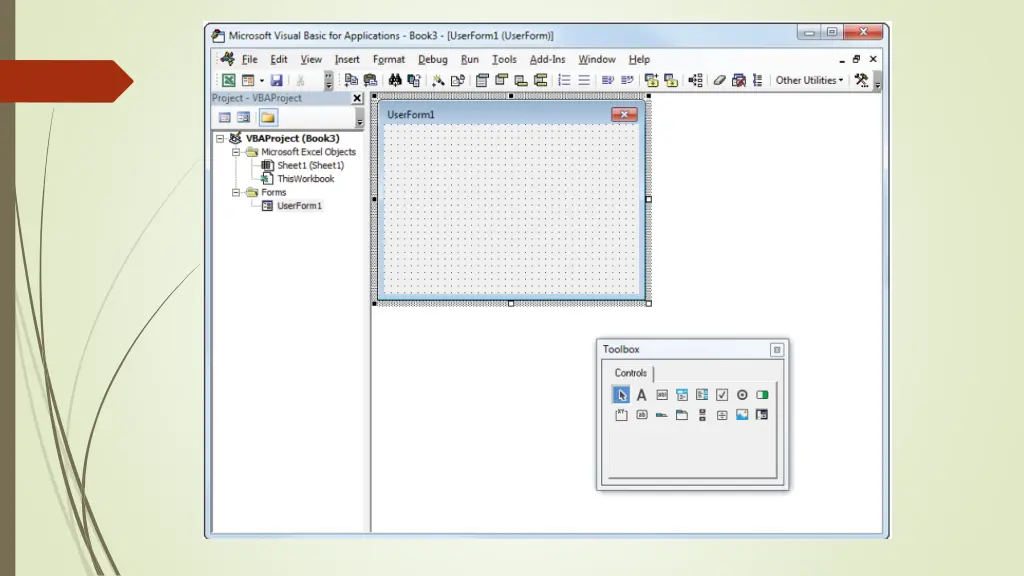This screenshot has height=576, width=1024.
Task: Pick the TabStrip control in Toolbox
Action: (662, 415)
